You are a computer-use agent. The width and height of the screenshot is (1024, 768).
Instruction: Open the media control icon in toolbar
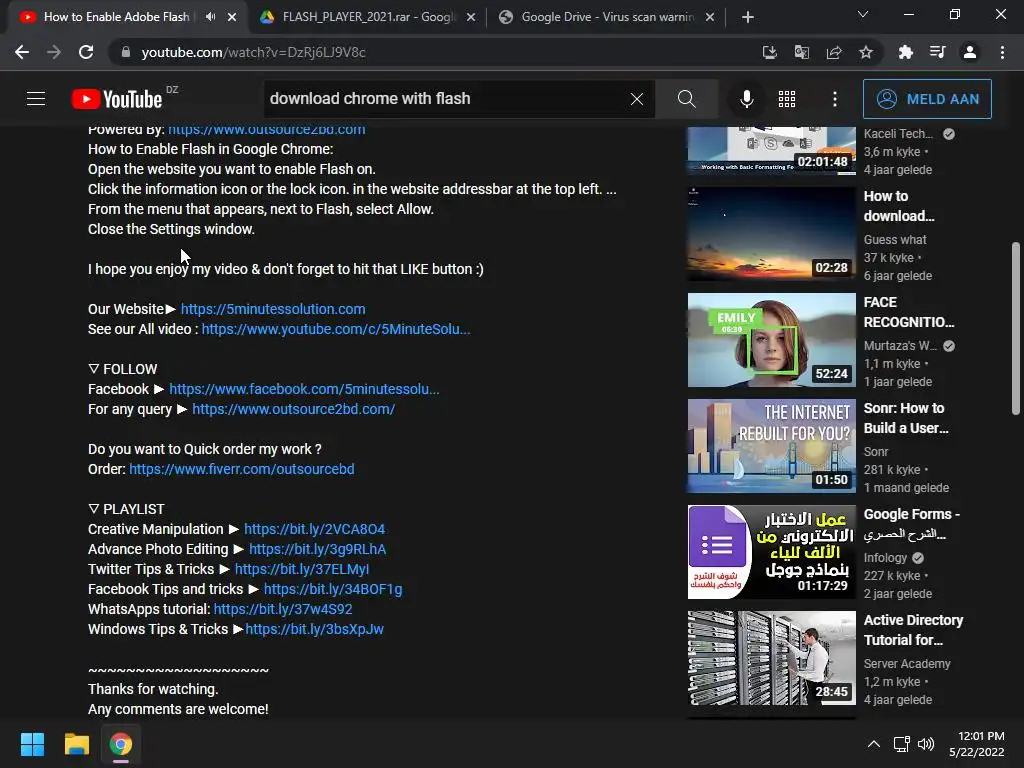[938, 52]
